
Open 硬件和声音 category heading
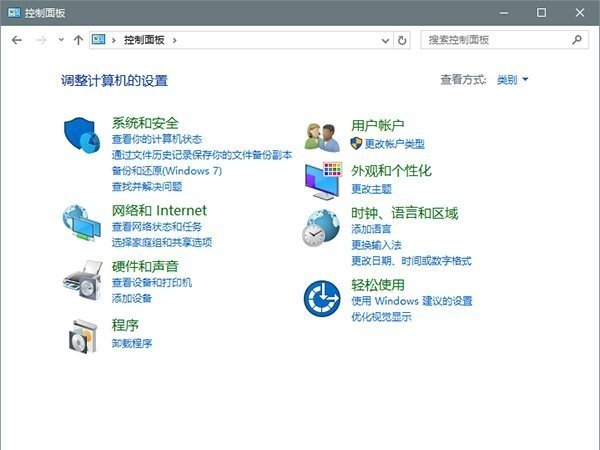click(x=145, y=266)
